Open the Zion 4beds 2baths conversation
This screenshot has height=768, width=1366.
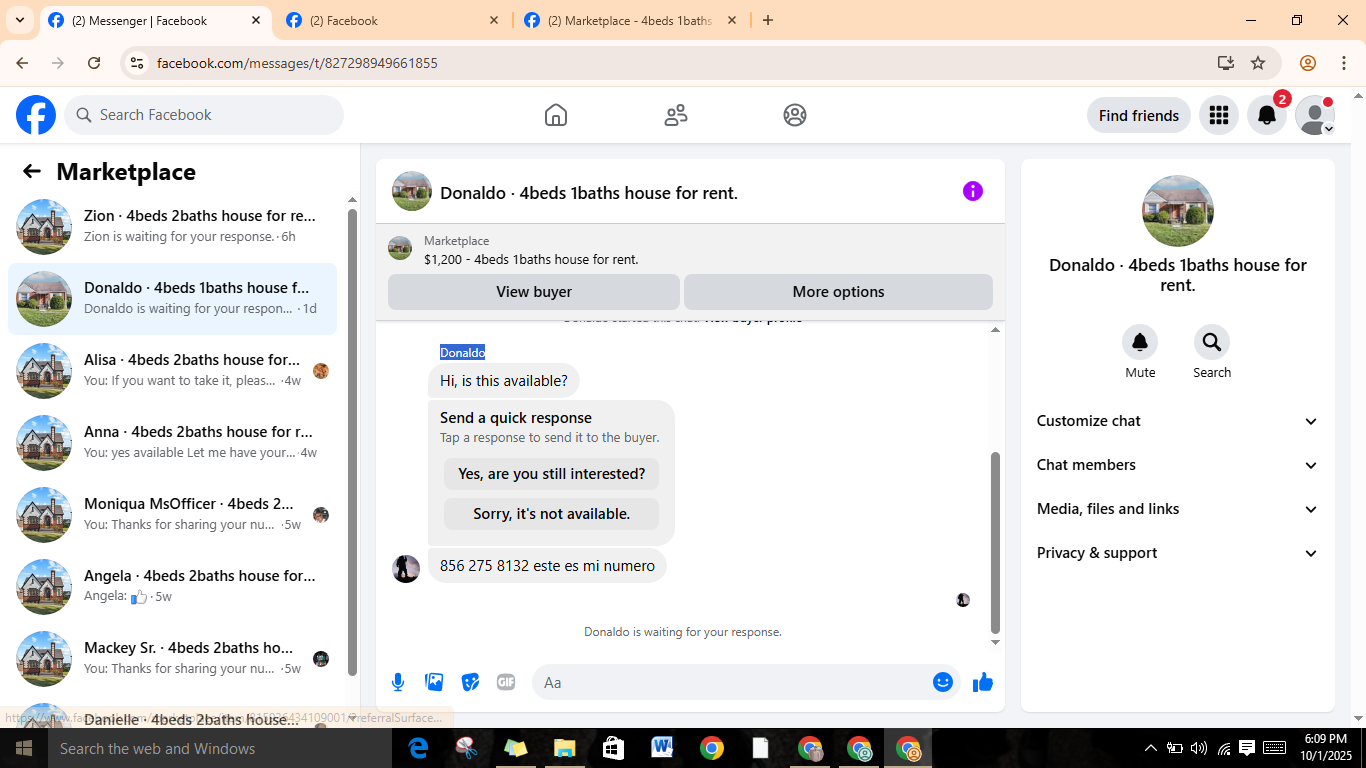coord(172,227)
